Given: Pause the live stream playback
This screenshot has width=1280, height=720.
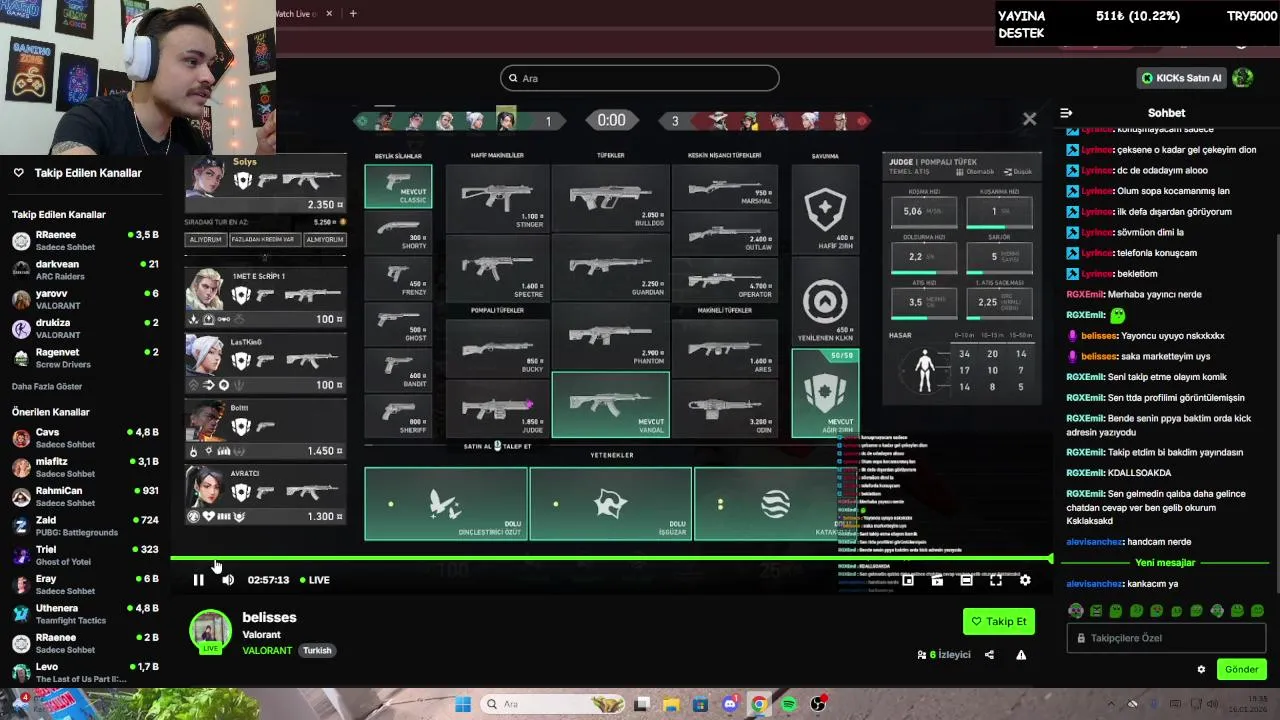Looking at the screenshot, I should click(198, 580).
